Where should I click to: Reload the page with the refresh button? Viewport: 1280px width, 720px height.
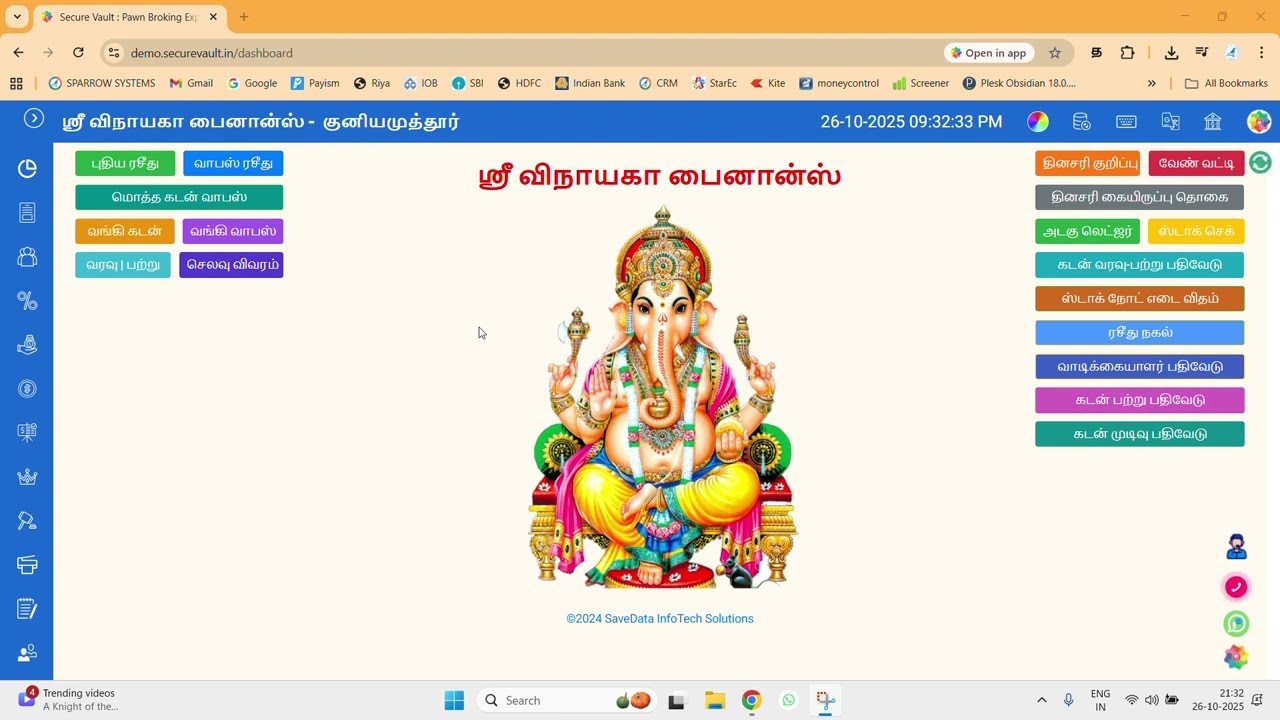[78, 53]
